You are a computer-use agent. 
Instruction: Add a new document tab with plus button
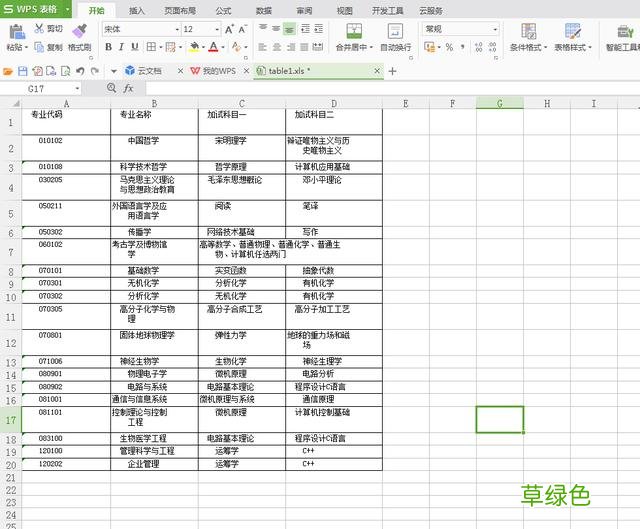[392, 71]
